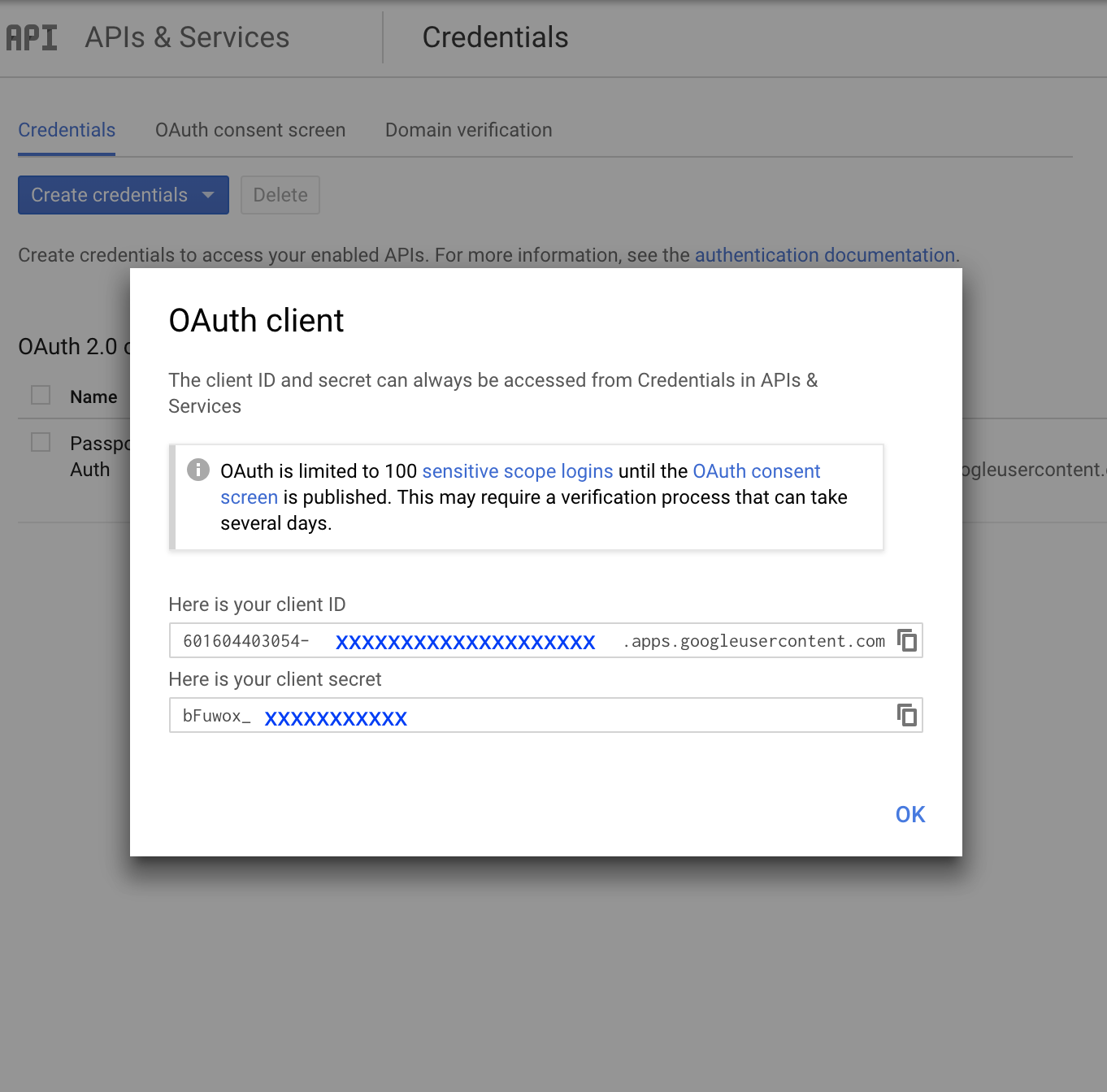Copy the client secret to clipboard
The image size is (1107, 1092).
(907, 715)
